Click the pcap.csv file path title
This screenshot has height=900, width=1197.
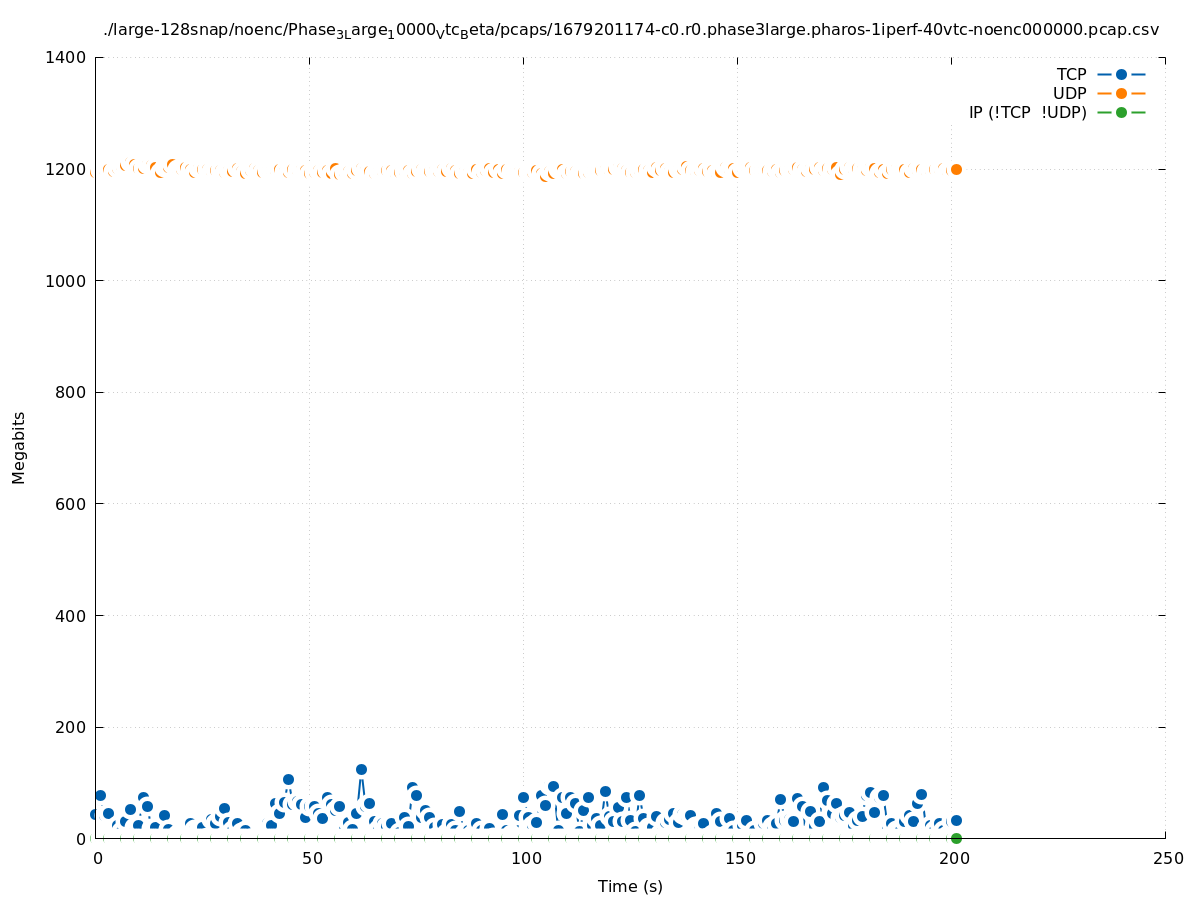tap(631, 30)
